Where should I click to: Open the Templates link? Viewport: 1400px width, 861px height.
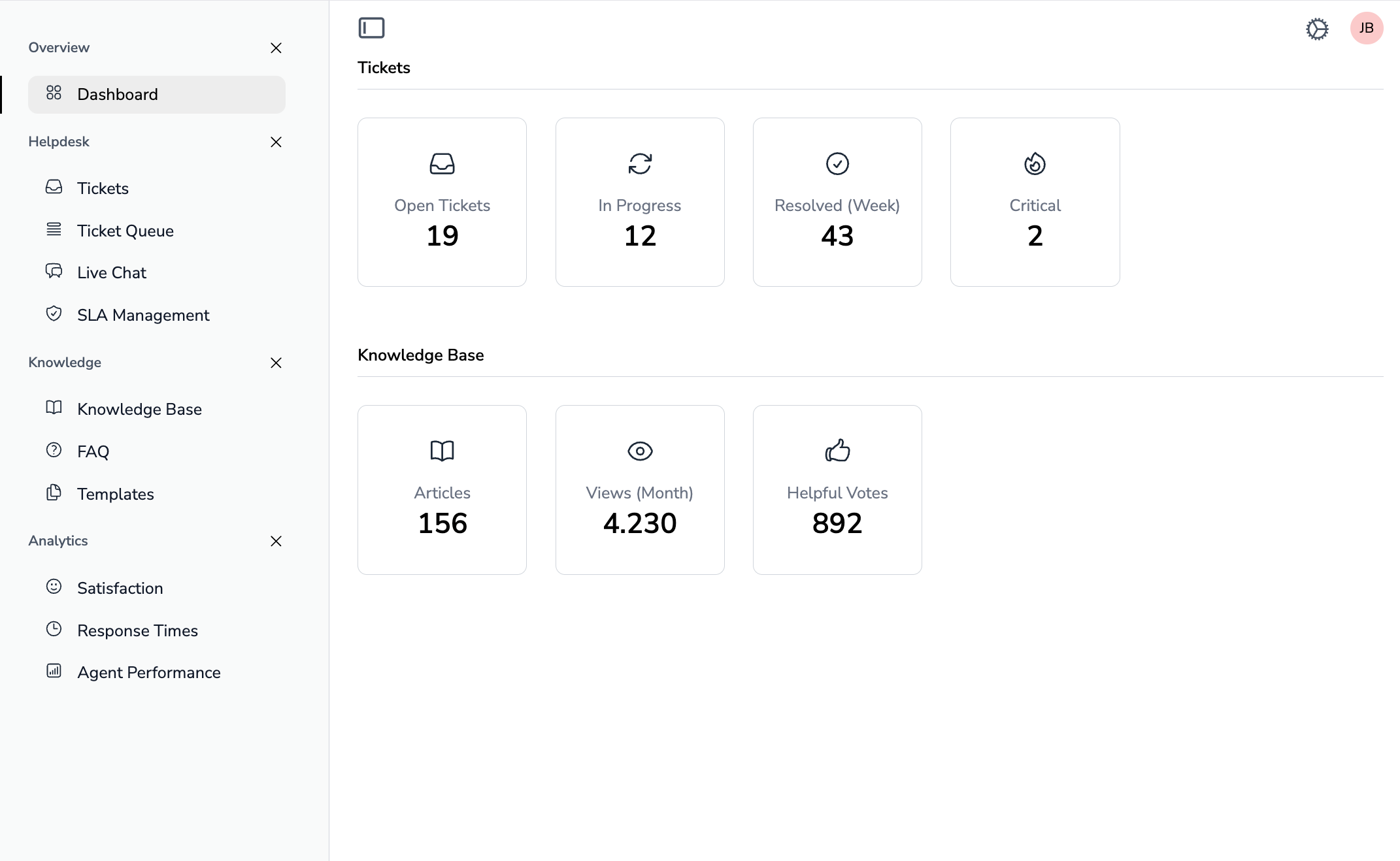point(115,494)
